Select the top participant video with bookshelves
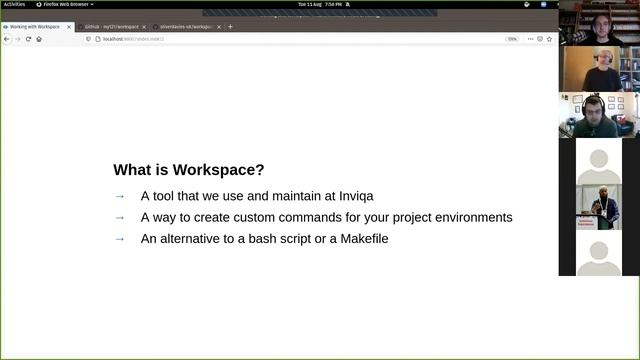The width and height of the screenshot is (640, 360). pyautogui.click(x=599, y=23)
